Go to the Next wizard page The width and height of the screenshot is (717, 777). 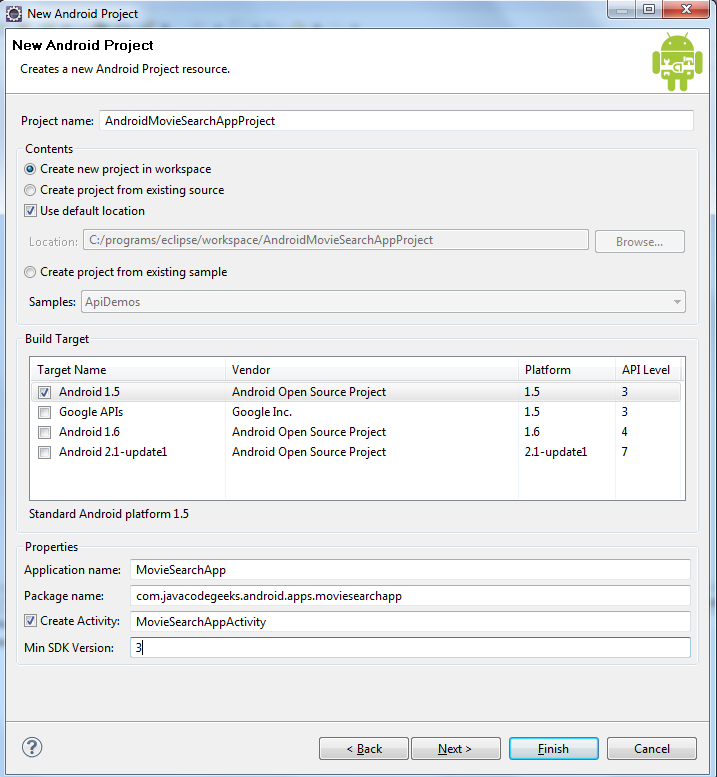click(x=455, y=748)
